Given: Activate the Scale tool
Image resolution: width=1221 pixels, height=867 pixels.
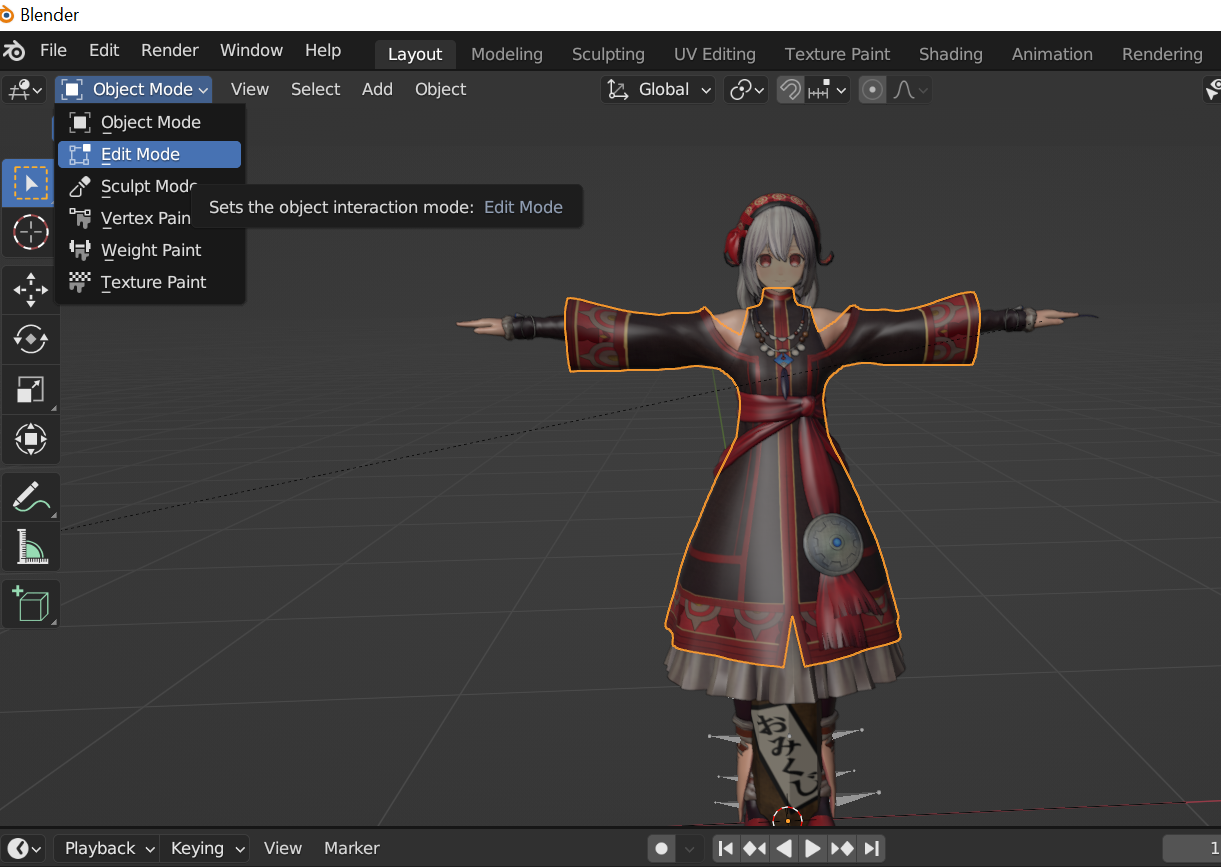Looking at the screenshot, I should click(31, 389).
